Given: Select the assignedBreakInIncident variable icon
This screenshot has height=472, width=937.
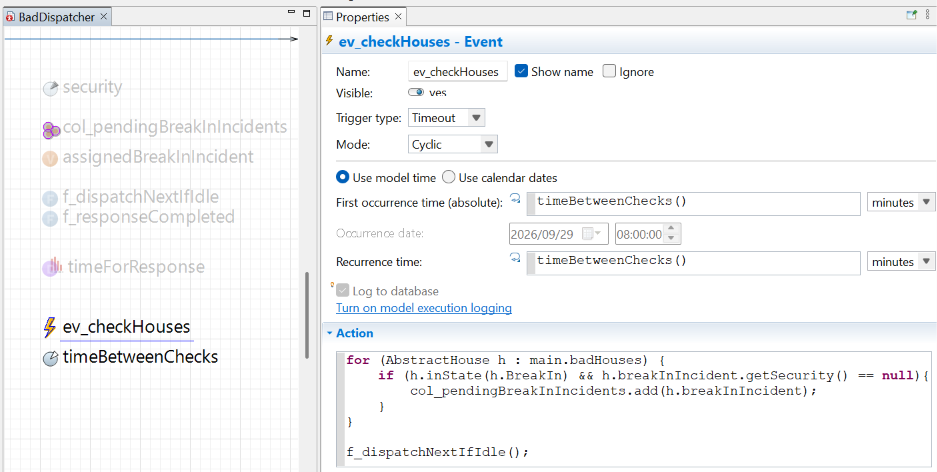Looking at the screenshot, I should click(50, 158).
